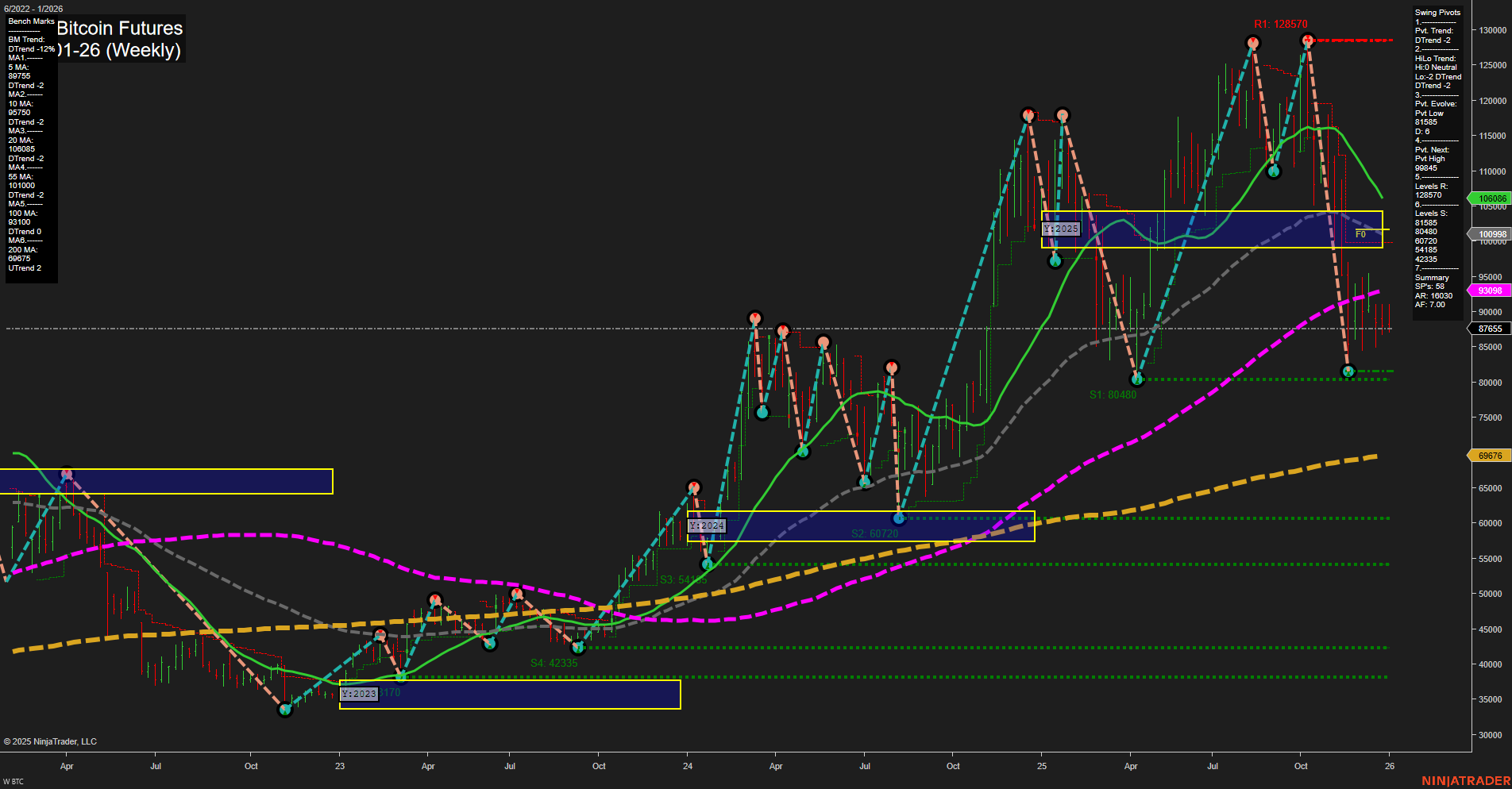
Task: Collapse the Swing Pivots panel
Action: pyautogui.click(x=1436, y=12)
